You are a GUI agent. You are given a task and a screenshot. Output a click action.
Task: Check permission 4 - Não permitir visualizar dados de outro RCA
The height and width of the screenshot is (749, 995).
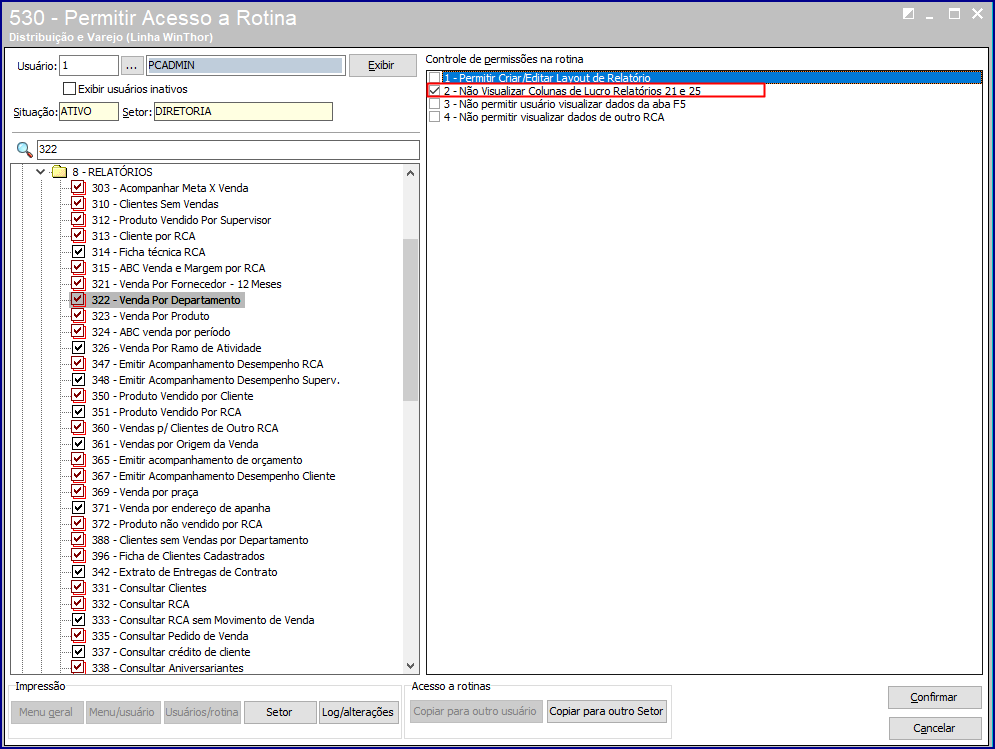435,117
